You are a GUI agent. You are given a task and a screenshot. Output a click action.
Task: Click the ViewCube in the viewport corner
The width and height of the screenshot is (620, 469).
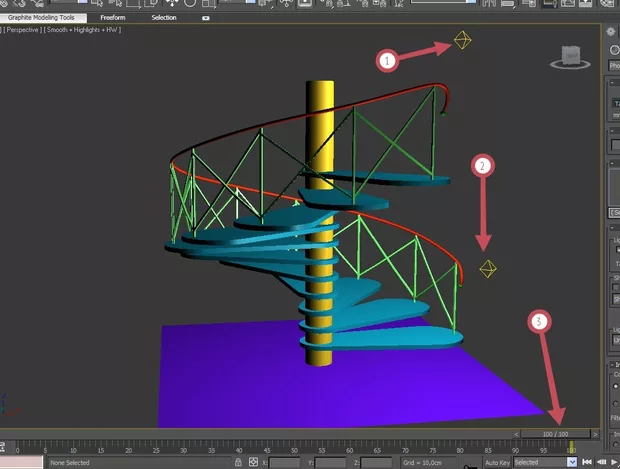(x=571, y=56)
